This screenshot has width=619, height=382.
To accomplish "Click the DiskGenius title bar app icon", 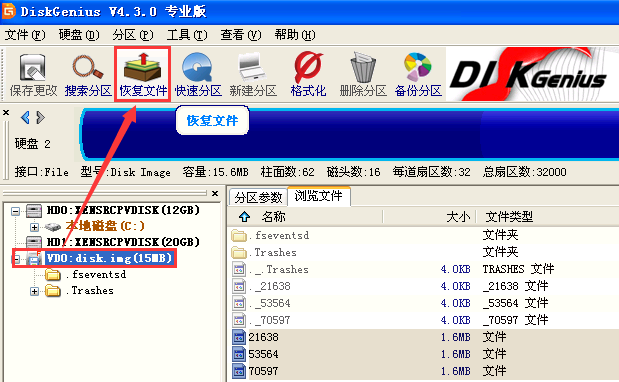I will (x=9, y=11).
